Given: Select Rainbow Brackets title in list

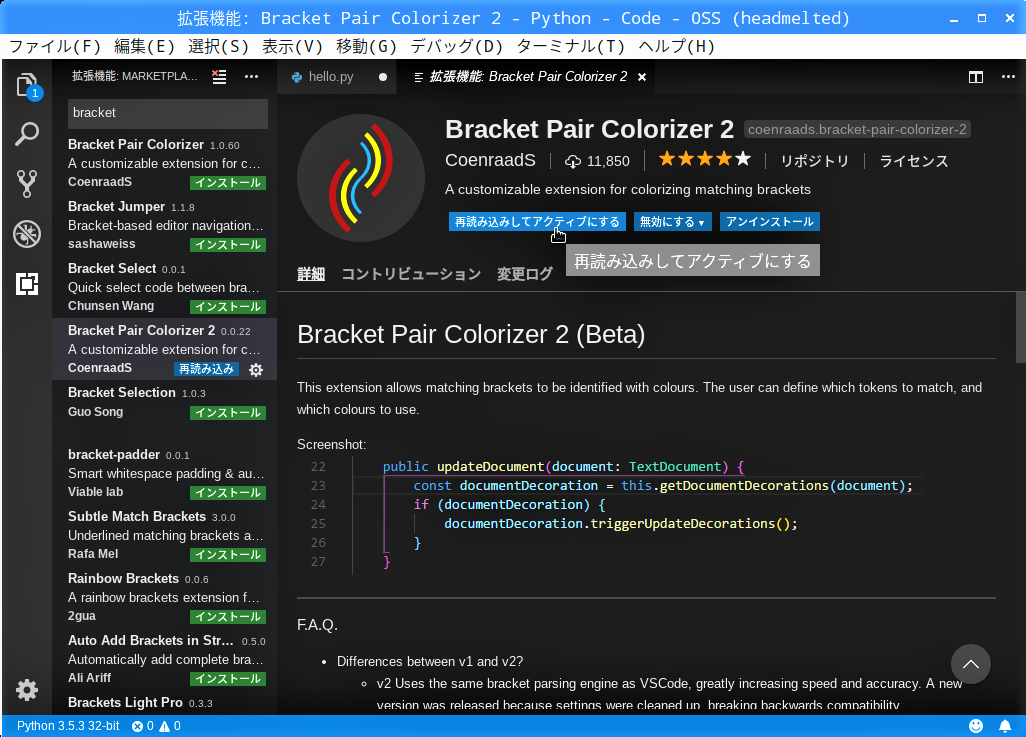Looking at the screenshot, I should pyautogui.click(x=123, y=579).
